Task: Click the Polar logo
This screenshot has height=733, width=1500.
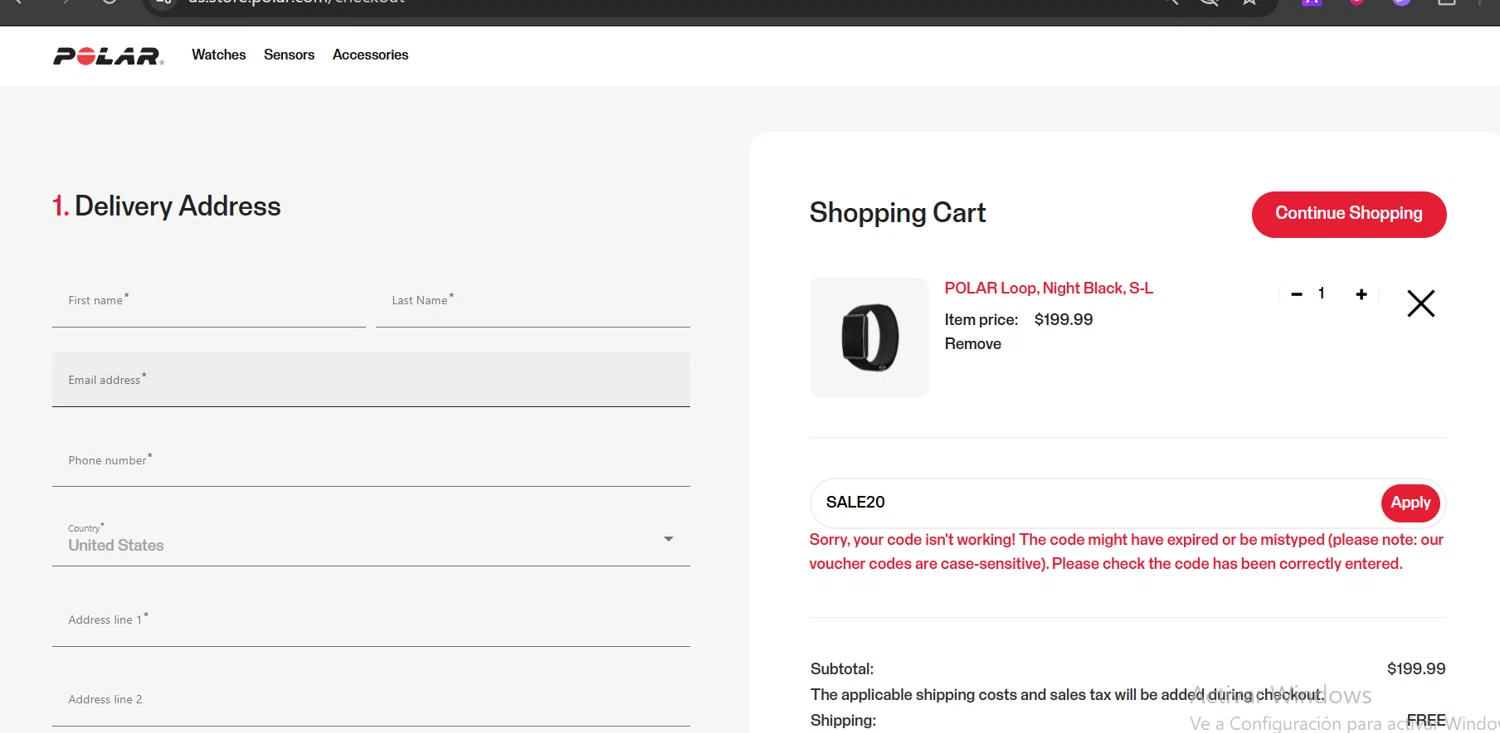Action: pyautogui.click(x=108, y=56)
